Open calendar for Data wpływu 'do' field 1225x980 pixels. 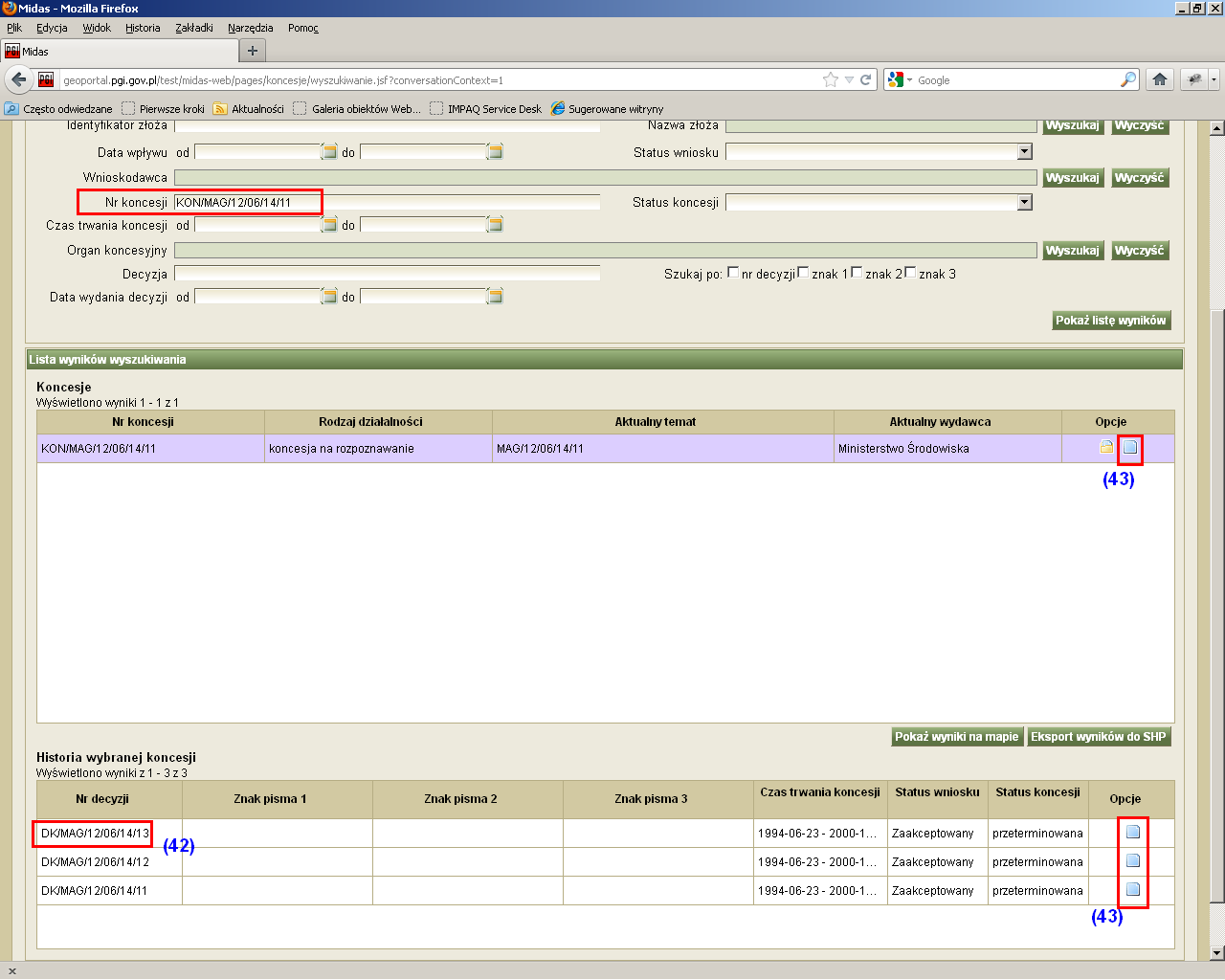495,151
